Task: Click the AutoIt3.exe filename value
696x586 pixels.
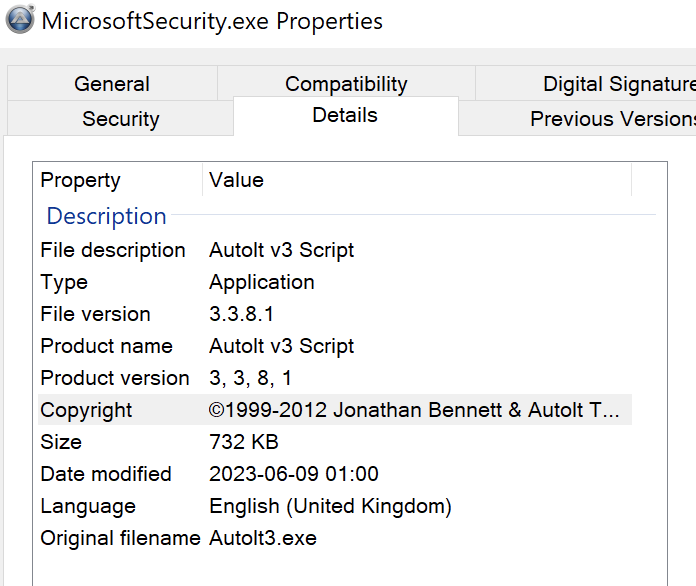Action: 263,538
